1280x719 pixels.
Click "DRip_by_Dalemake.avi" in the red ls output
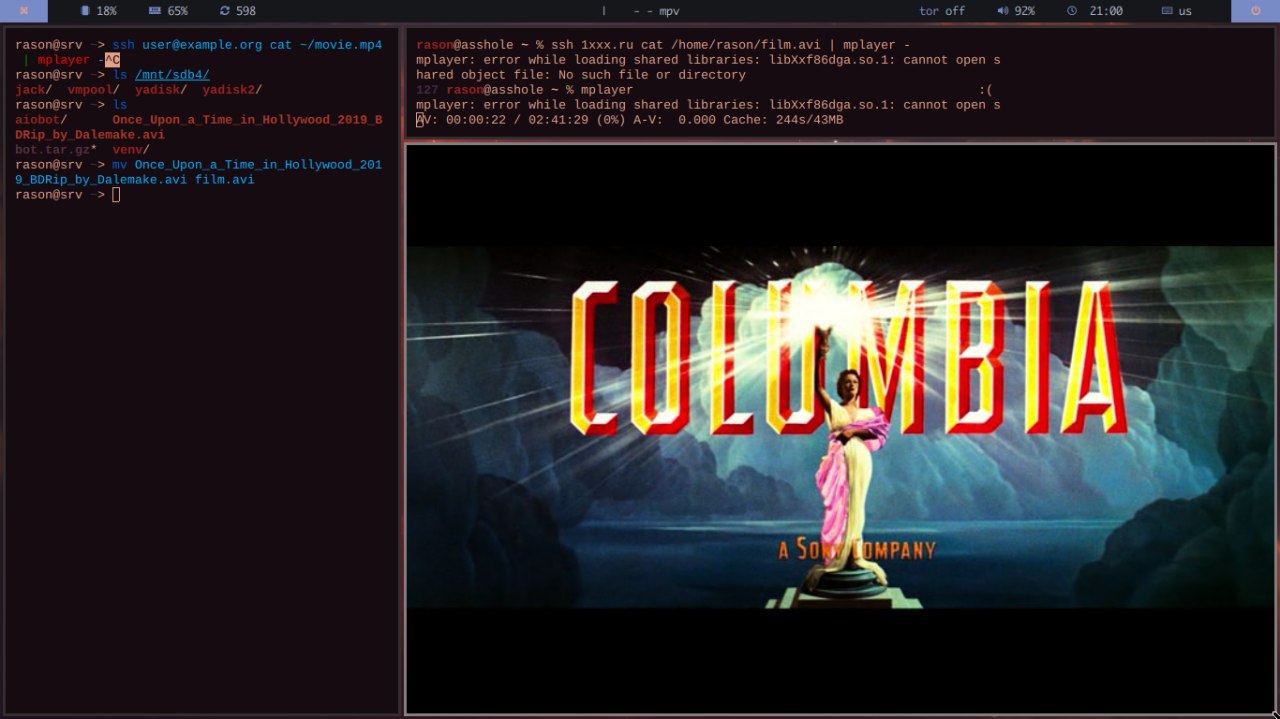pyautogui.click(x=90, y=135)
